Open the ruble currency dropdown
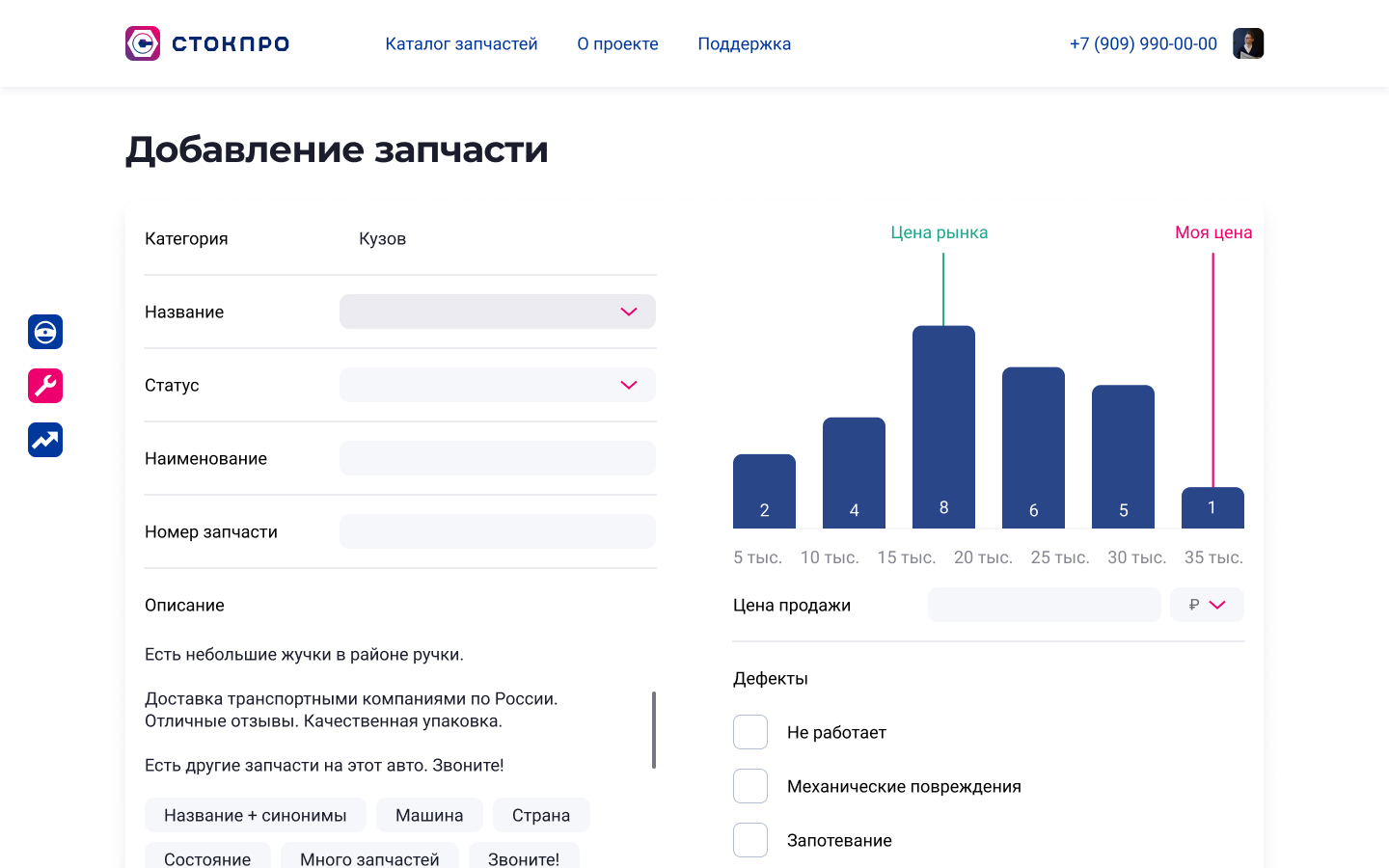Image resolution: width=1389 pixels, height=868 pixels. (x=1207, y=605)
